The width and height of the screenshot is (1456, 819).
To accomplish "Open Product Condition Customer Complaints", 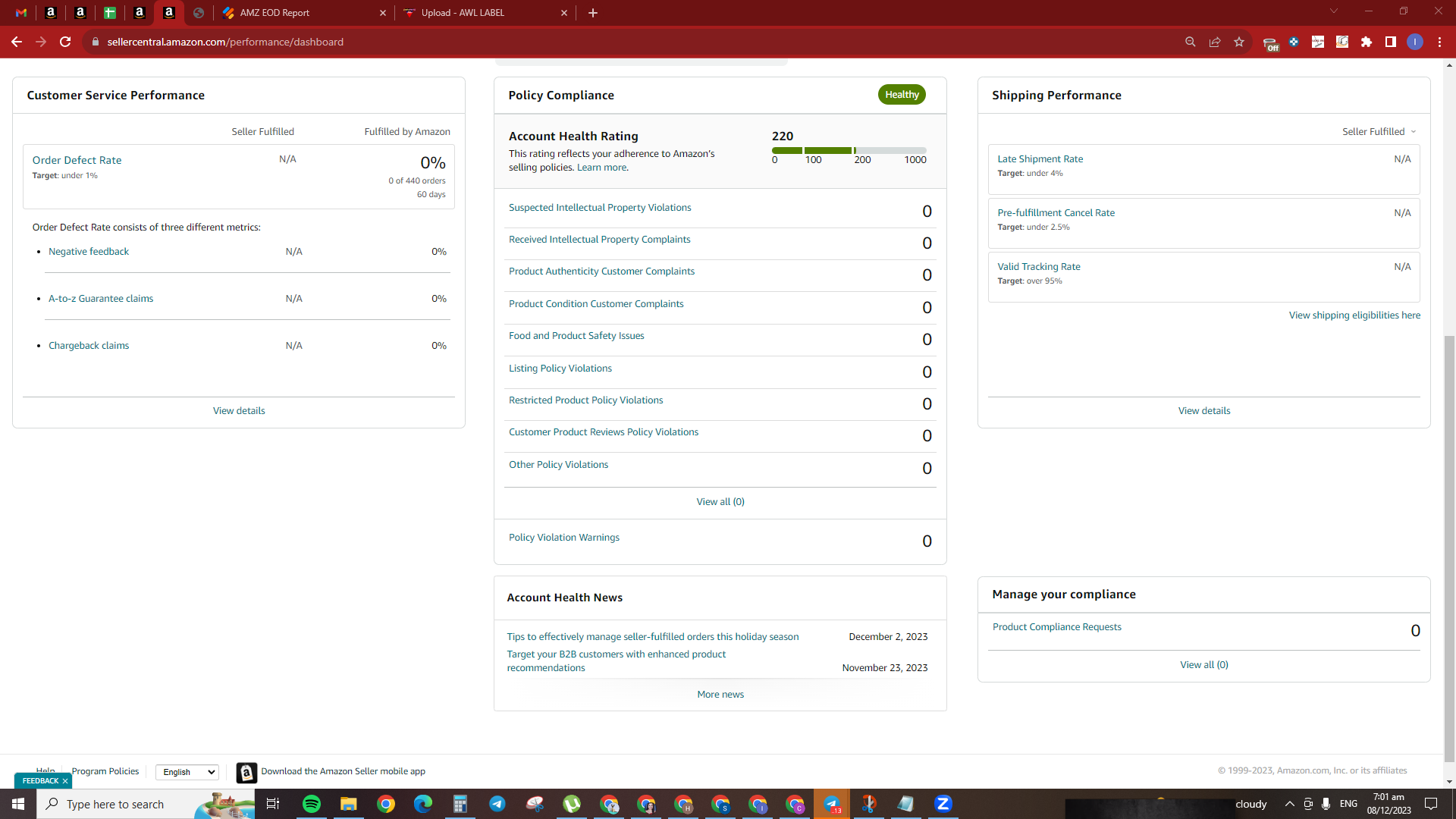I will (x=596, y=304).
